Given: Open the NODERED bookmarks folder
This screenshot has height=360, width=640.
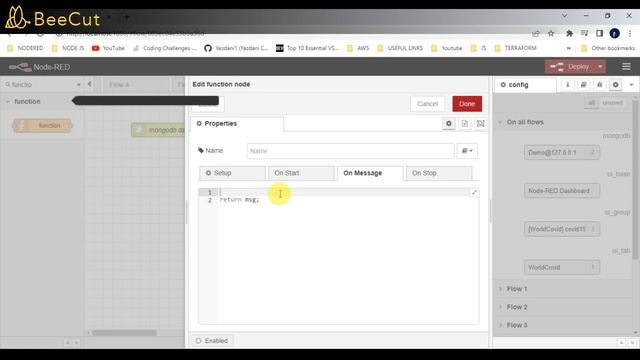Looking at the screenshot, I should pyautogui.click(x=25, y=48).
